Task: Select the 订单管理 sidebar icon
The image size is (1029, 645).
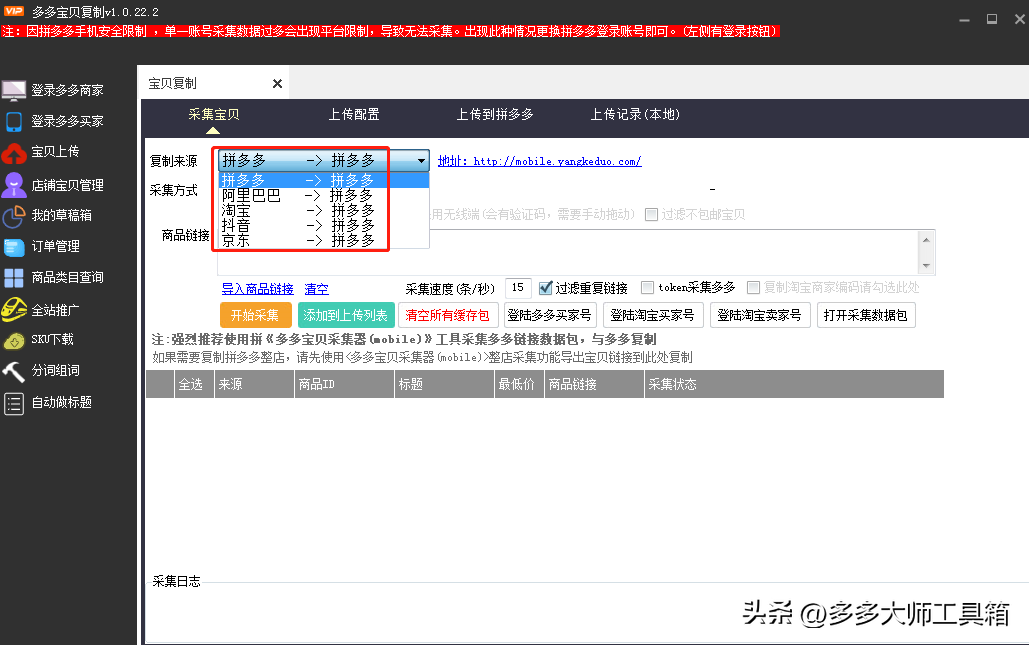Action: (67, 247)
